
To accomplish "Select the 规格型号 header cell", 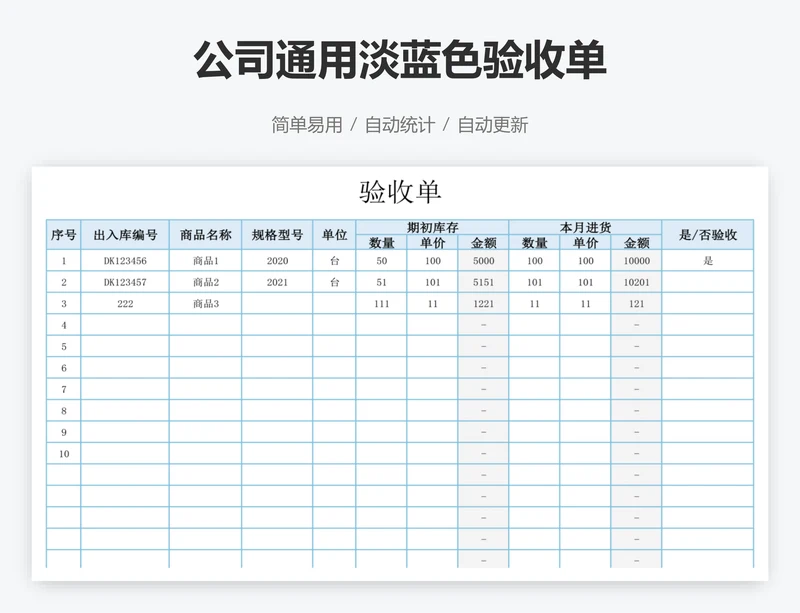I will click(277, 235).
